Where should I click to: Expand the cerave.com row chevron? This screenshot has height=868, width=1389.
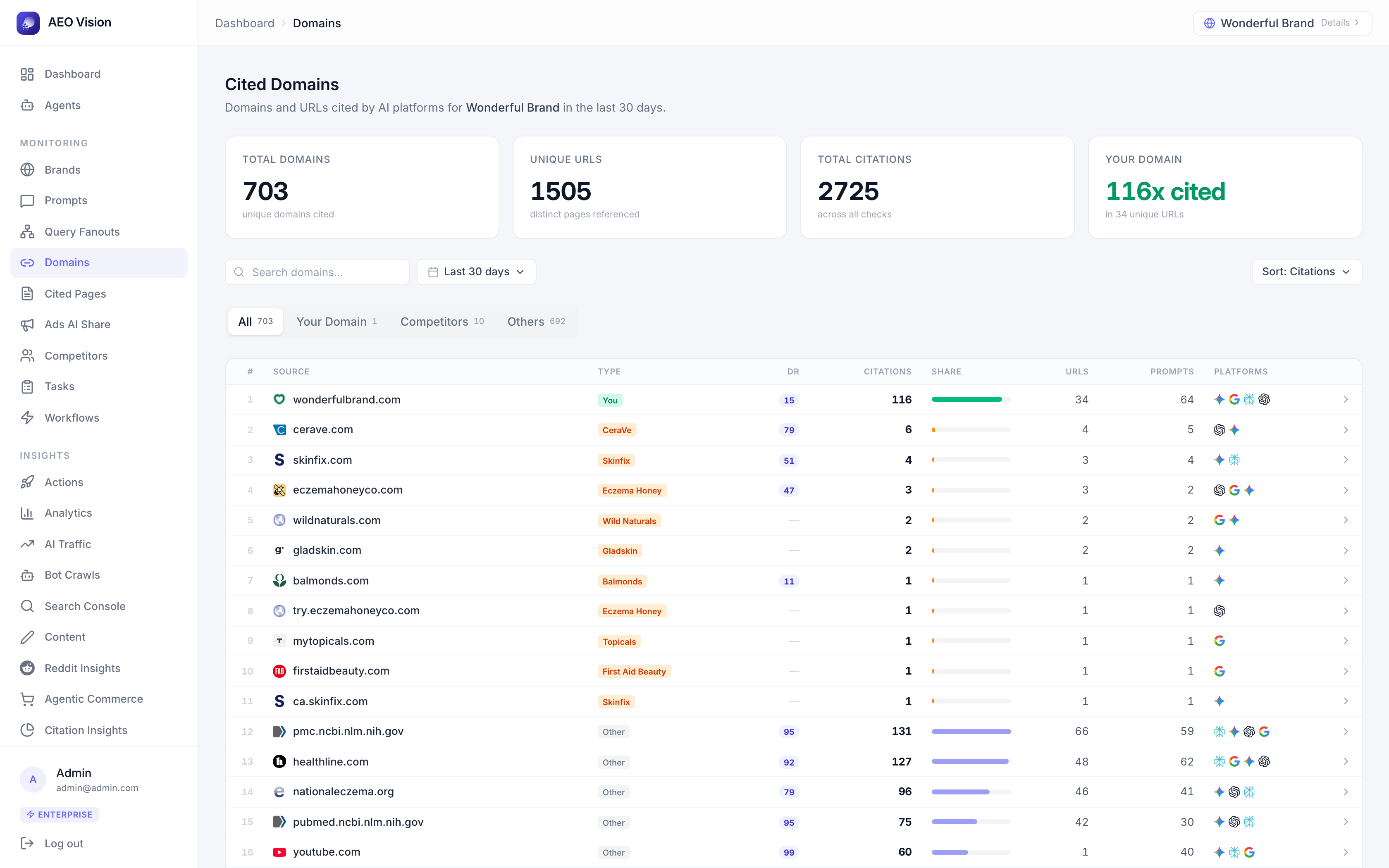[x=1345, y=429]
